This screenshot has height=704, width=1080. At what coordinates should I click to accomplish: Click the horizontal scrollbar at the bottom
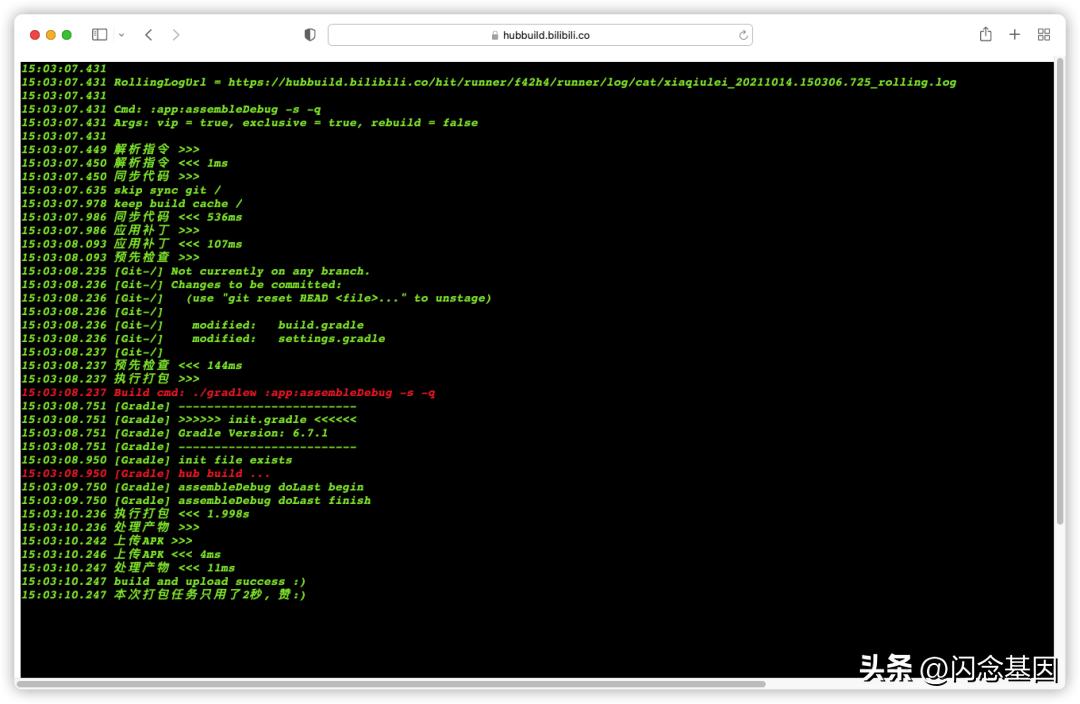click(x=390, y=684)
